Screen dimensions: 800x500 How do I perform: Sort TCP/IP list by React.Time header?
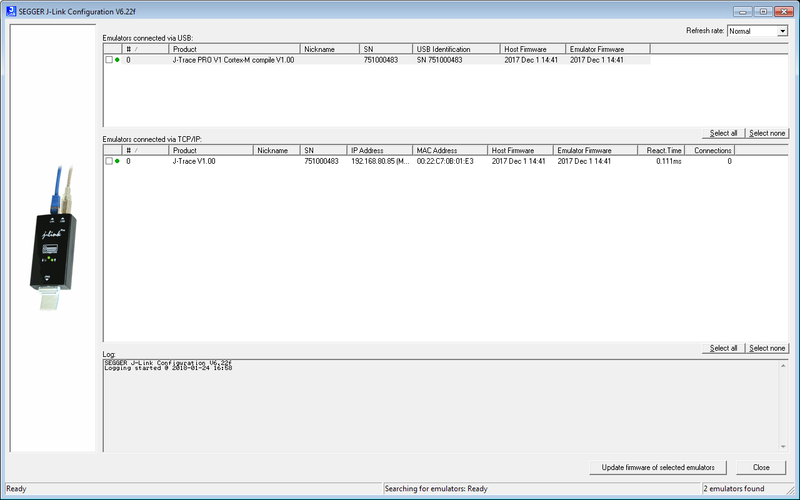pos(661,151)
